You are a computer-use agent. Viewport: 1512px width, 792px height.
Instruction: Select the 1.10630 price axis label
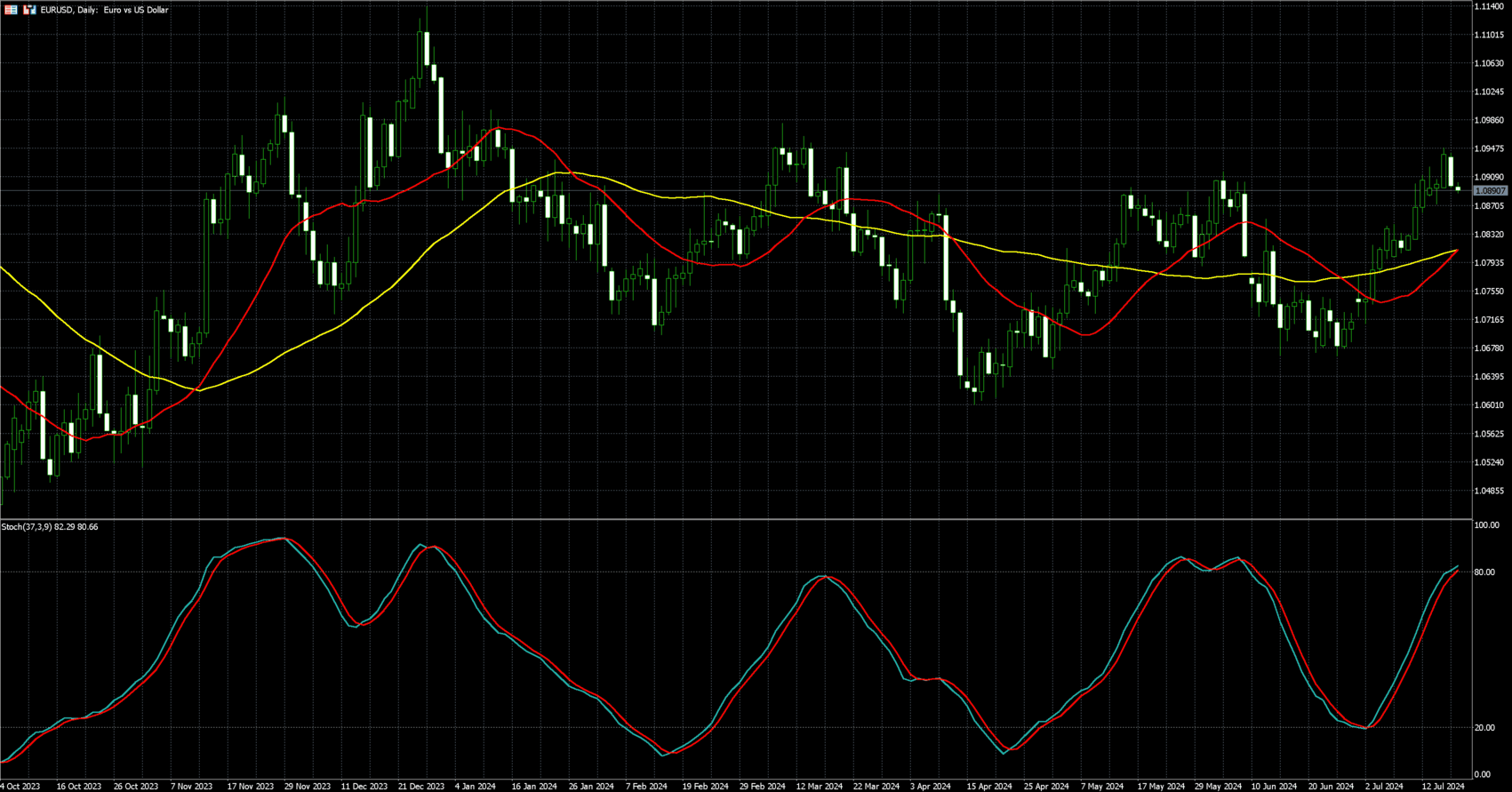[x=1489, y=63]
